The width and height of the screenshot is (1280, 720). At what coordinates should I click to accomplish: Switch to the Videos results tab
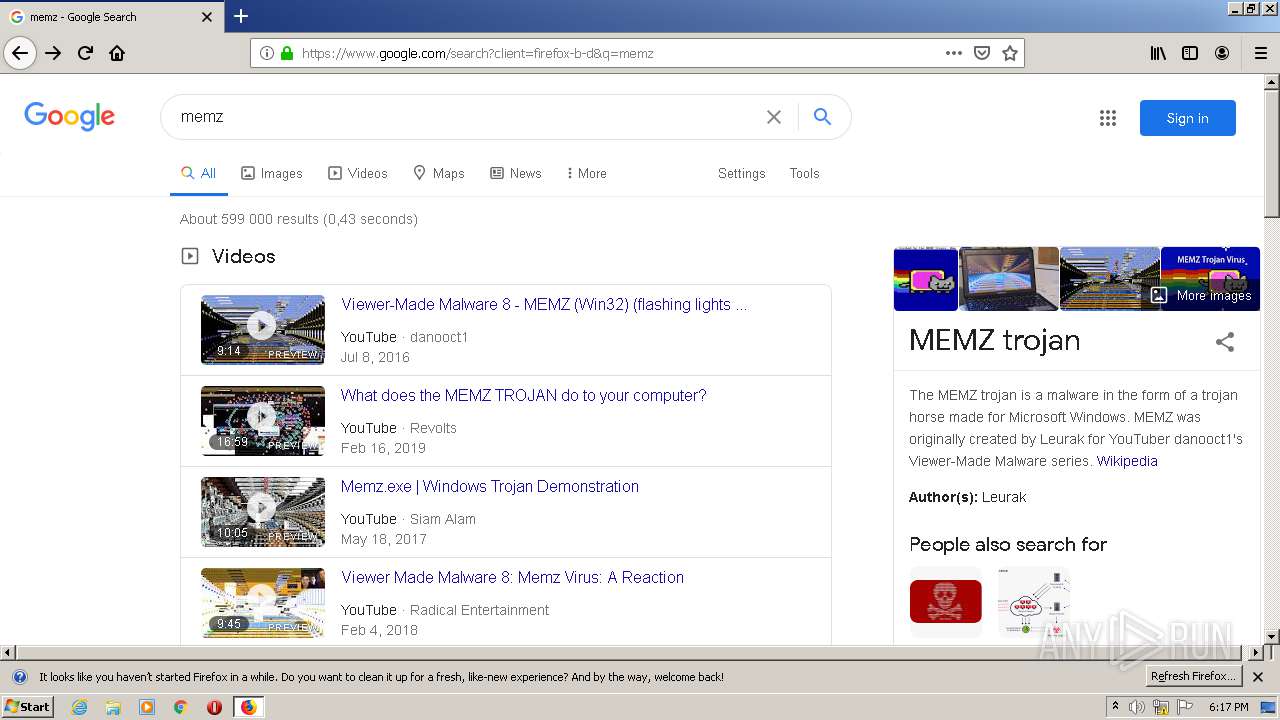coord(358,173)
